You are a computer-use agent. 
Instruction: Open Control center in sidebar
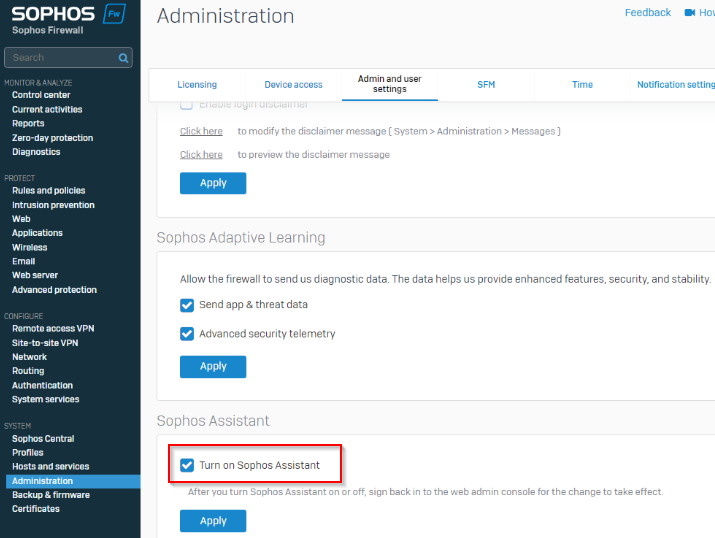[41, 95]
